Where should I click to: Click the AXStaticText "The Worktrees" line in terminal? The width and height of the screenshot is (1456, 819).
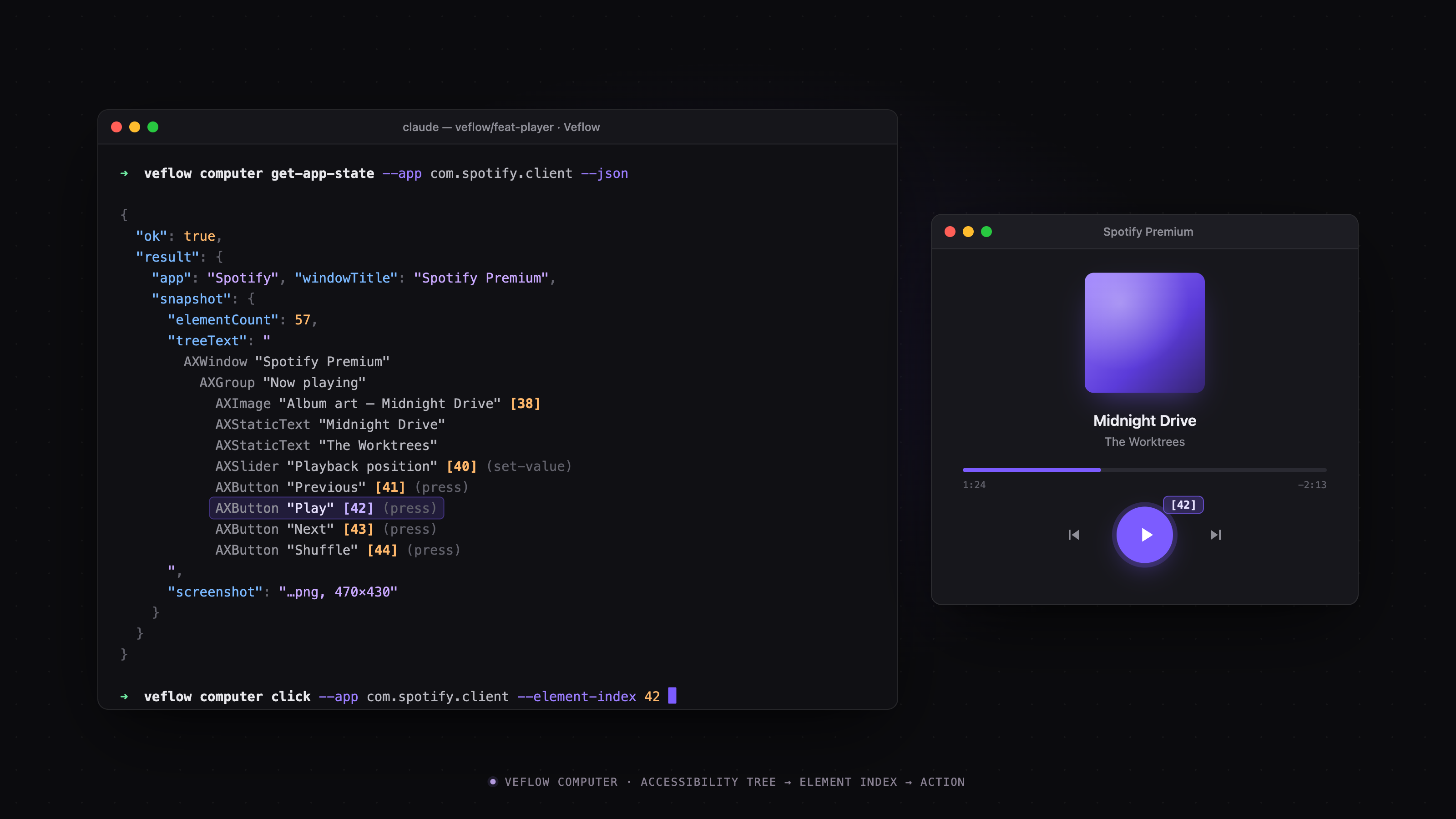[326, 445]
